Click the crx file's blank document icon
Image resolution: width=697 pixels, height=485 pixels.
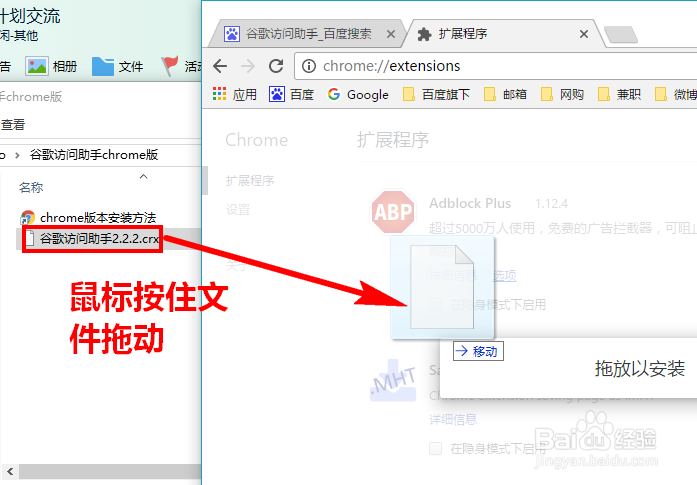pyautogui.click(x=29, y=239)
